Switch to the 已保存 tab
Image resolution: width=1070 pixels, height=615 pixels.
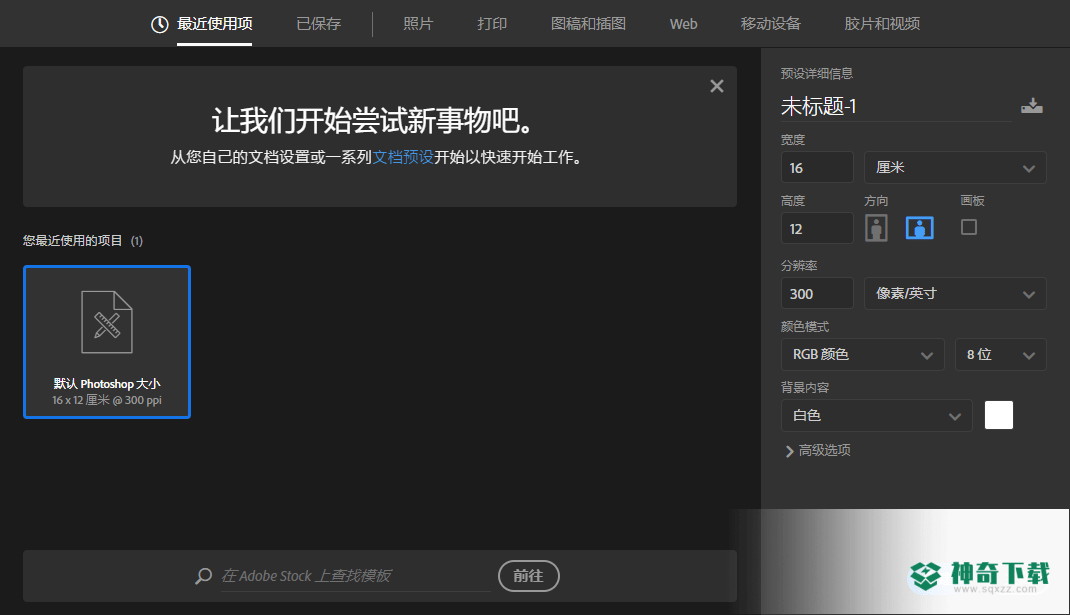[318, 24]
